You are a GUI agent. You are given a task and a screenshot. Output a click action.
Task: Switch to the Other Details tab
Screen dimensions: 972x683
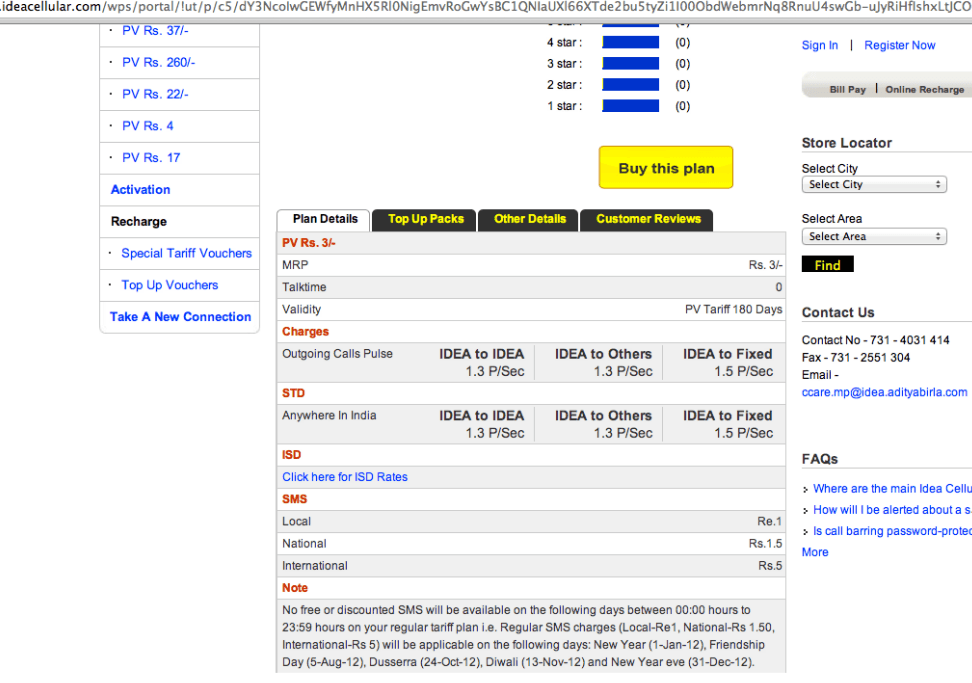[529, 219]
